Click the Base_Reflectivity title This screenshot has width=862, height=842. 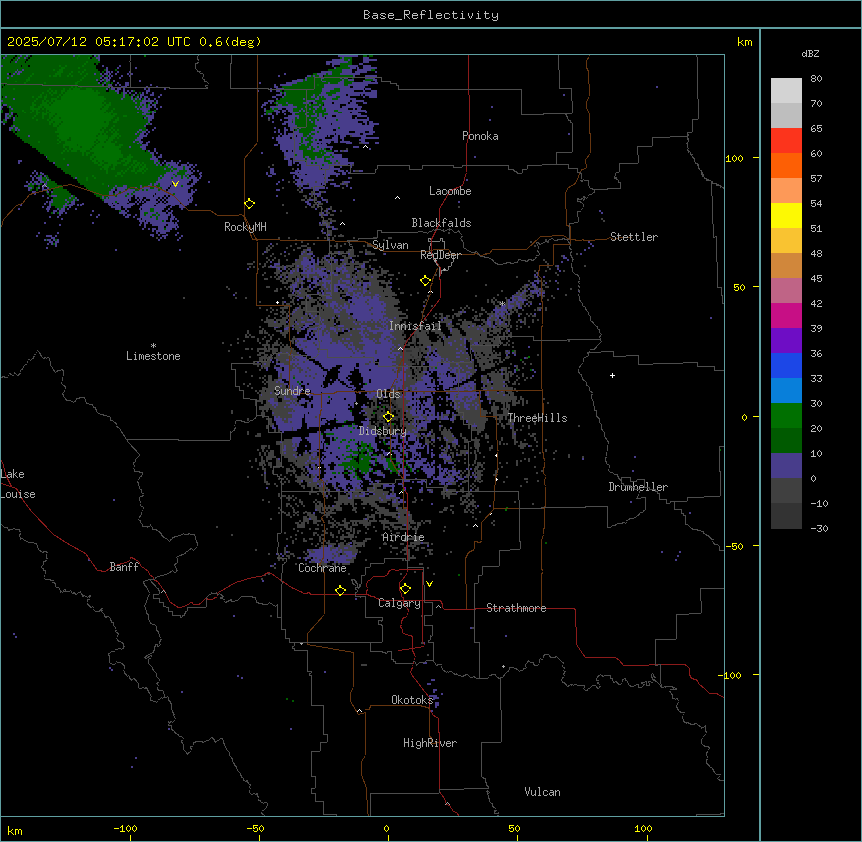[431, 15]
